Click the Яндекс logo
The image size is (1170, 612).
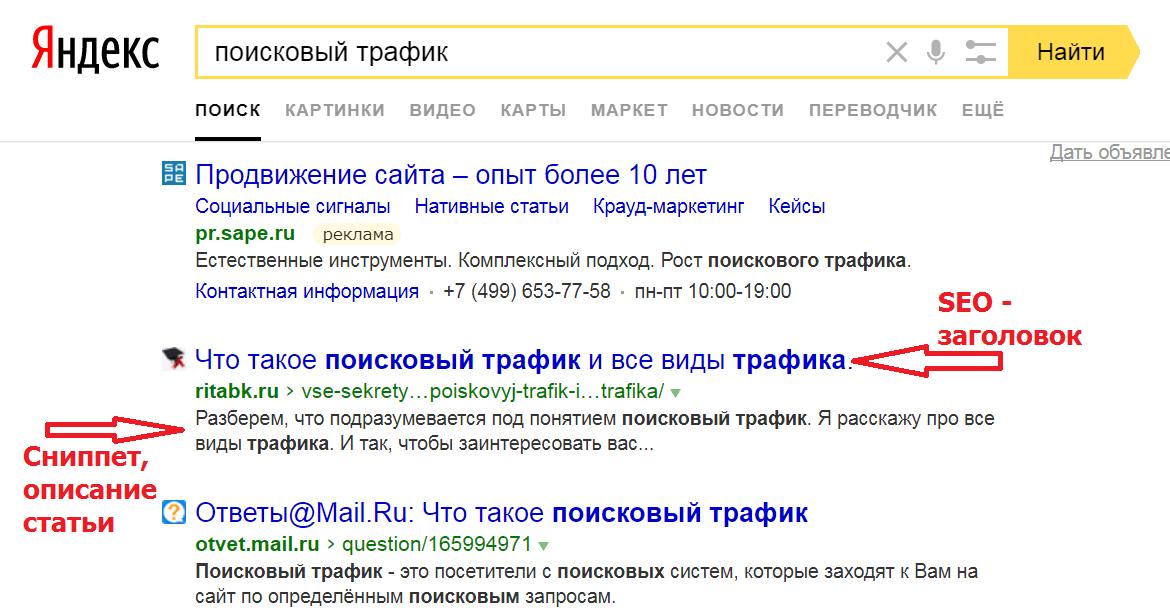click(x=96, y=49)
